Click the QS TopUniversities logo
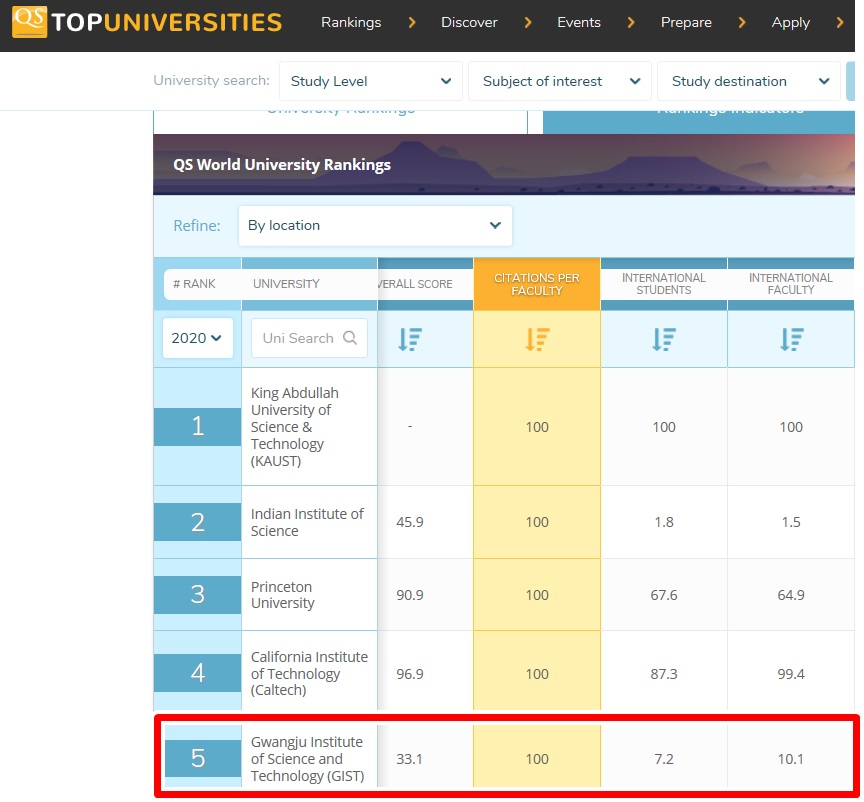The width and height of the screenshot is (864, 802). click(146, 22)
